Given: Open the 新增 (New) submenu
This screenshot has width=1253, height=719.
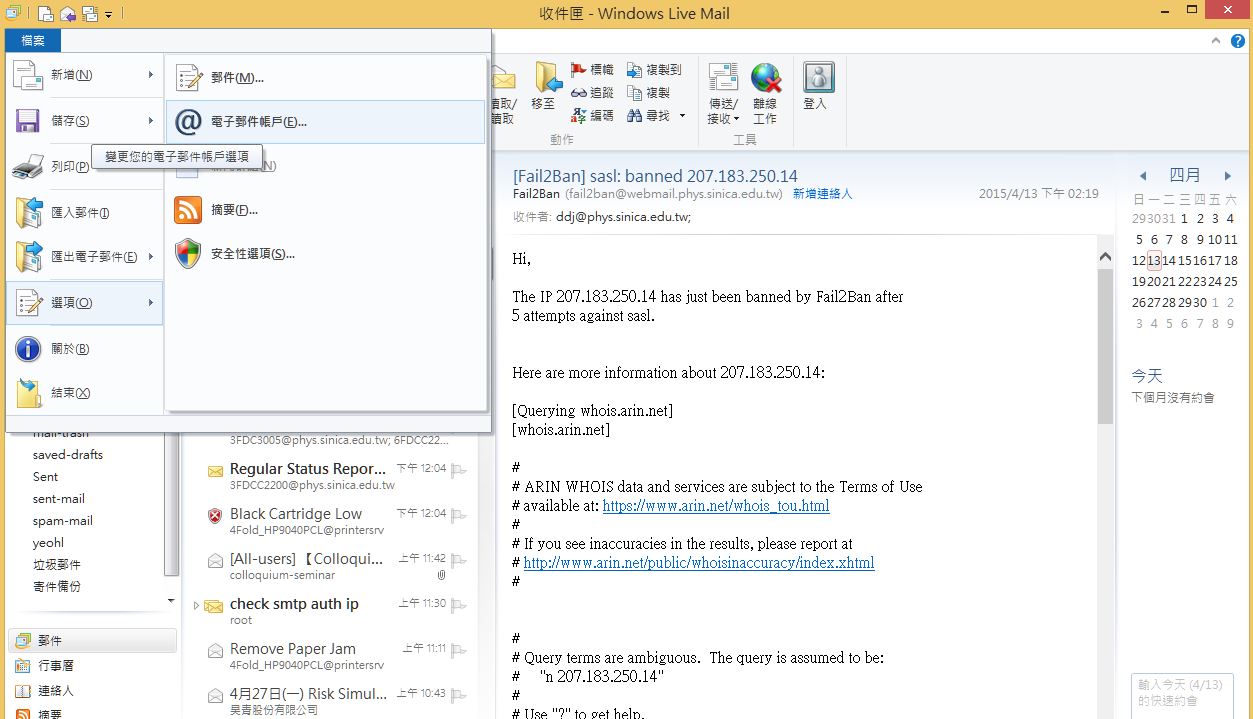Looking at the screenshot, I should click(x=85, y=75).
